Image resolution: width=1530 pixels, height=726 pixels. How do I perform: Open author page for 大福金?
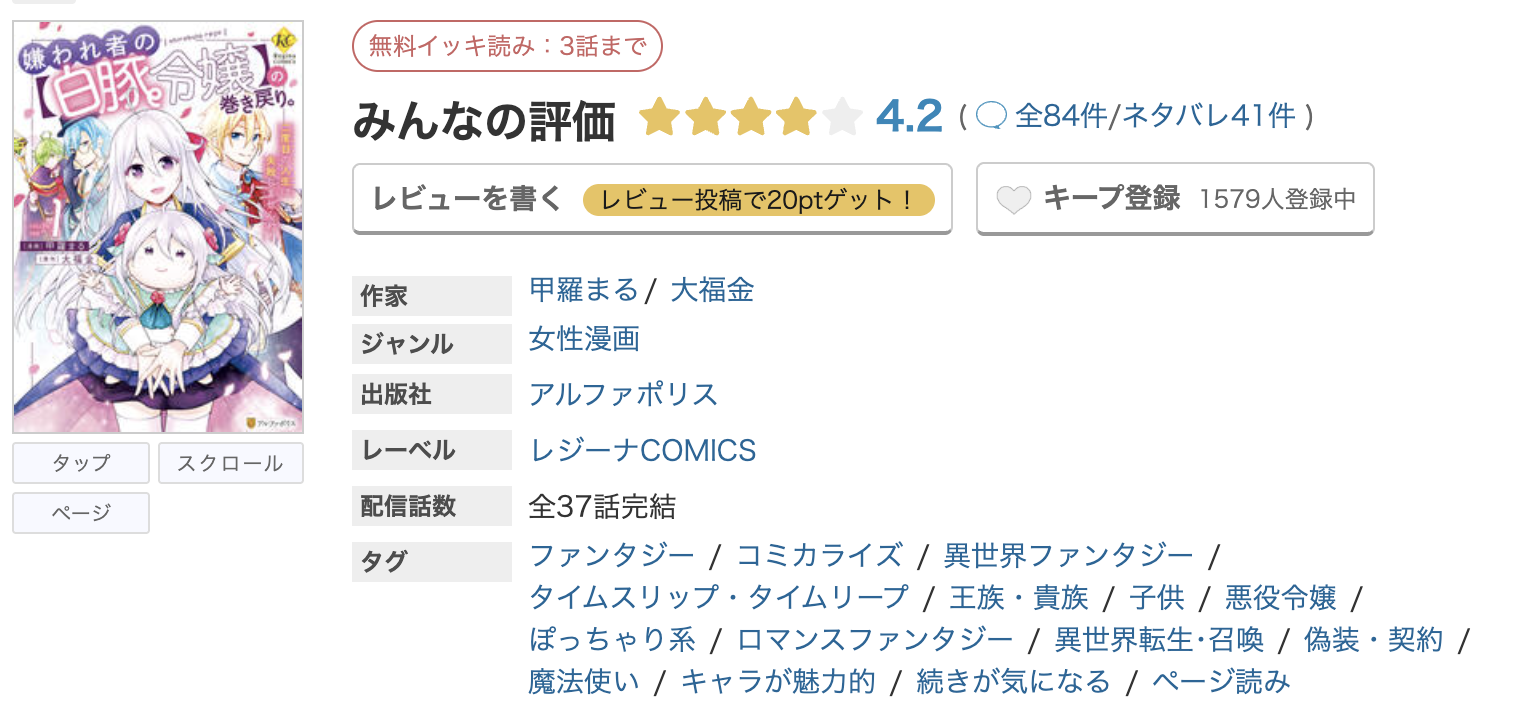pyautogui.click(x=712, y=290)
